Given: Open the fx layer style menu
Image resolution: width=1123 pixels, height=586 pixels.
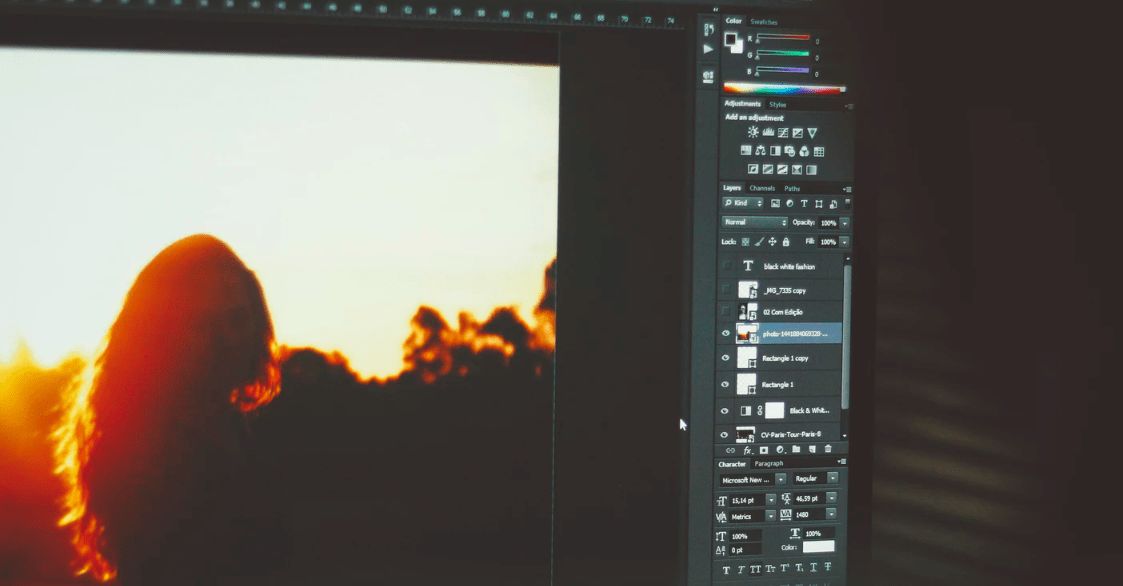Looking at the screenshot, I should point(747,451).
